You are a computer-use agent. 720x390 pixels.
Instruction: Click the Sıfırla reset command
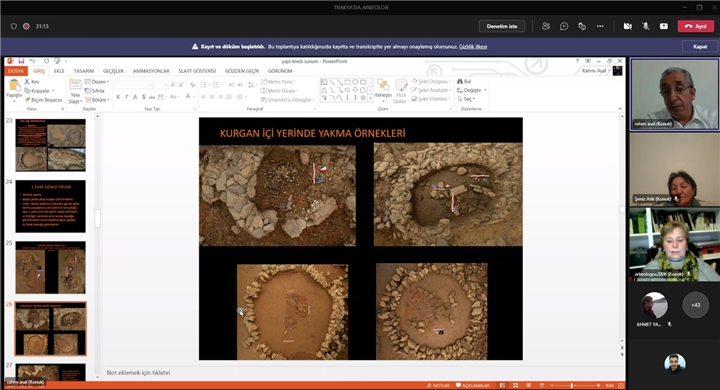(x=95, y=90)
